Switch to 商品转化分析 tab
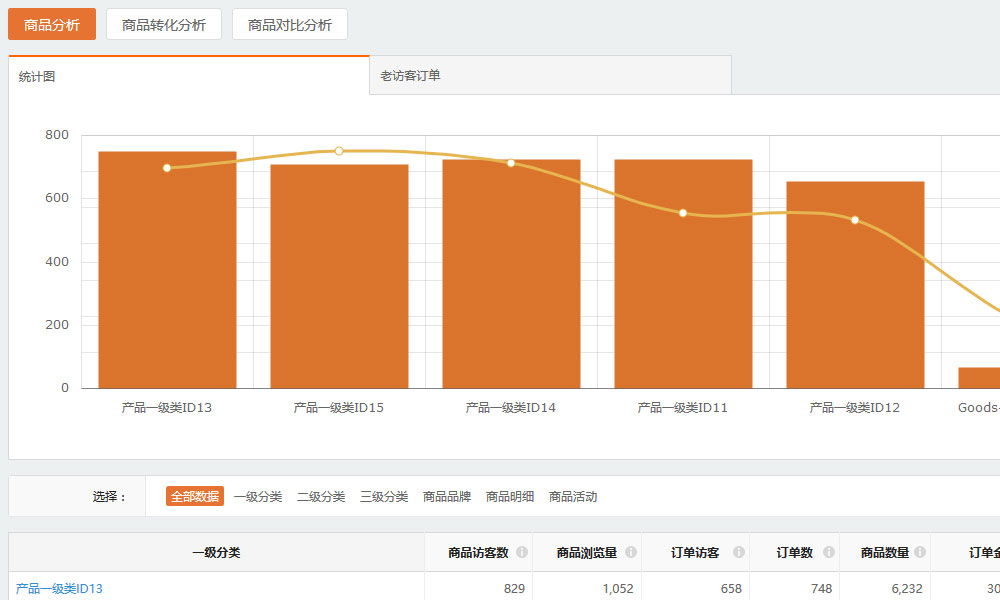 coord(164,24)
